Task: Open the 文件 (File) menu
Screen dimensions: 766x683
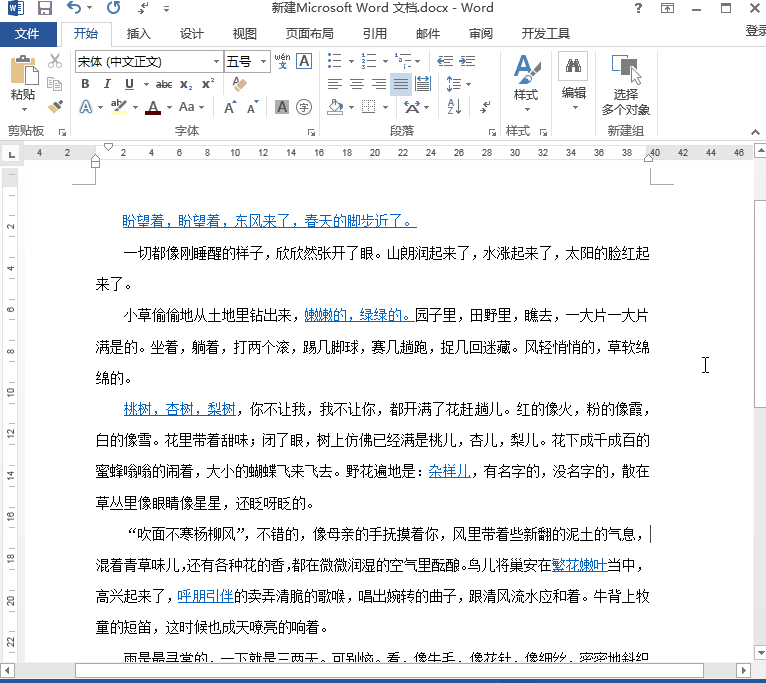Action: click(27, 33)
